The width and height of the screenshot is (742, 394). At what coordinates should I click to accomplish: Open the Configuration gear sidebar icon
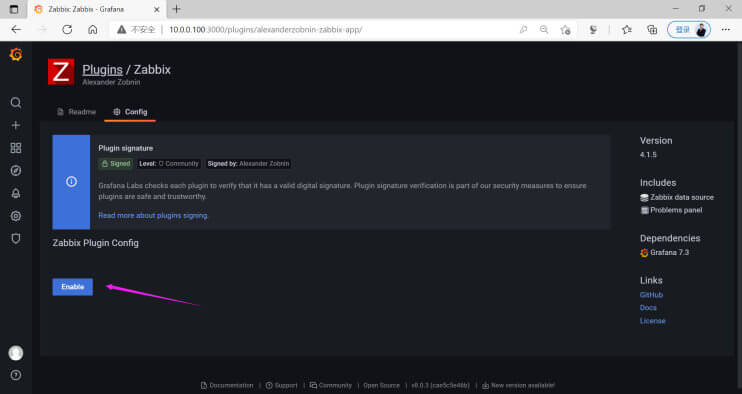point(16,216)
